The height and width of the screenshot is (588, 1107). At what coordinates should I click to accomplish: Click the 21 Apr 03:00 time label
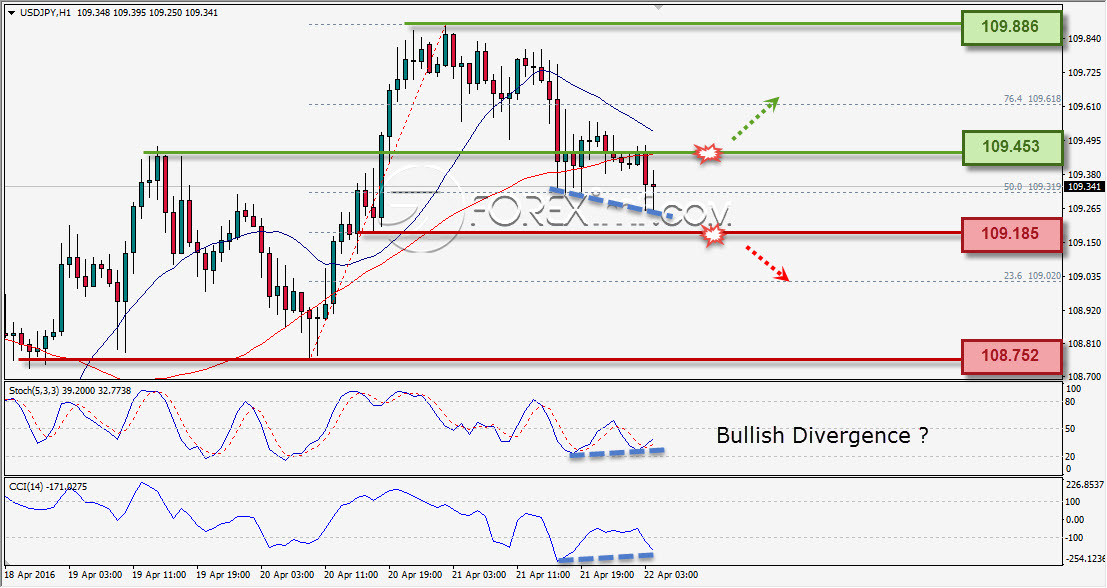click(479, 575)
